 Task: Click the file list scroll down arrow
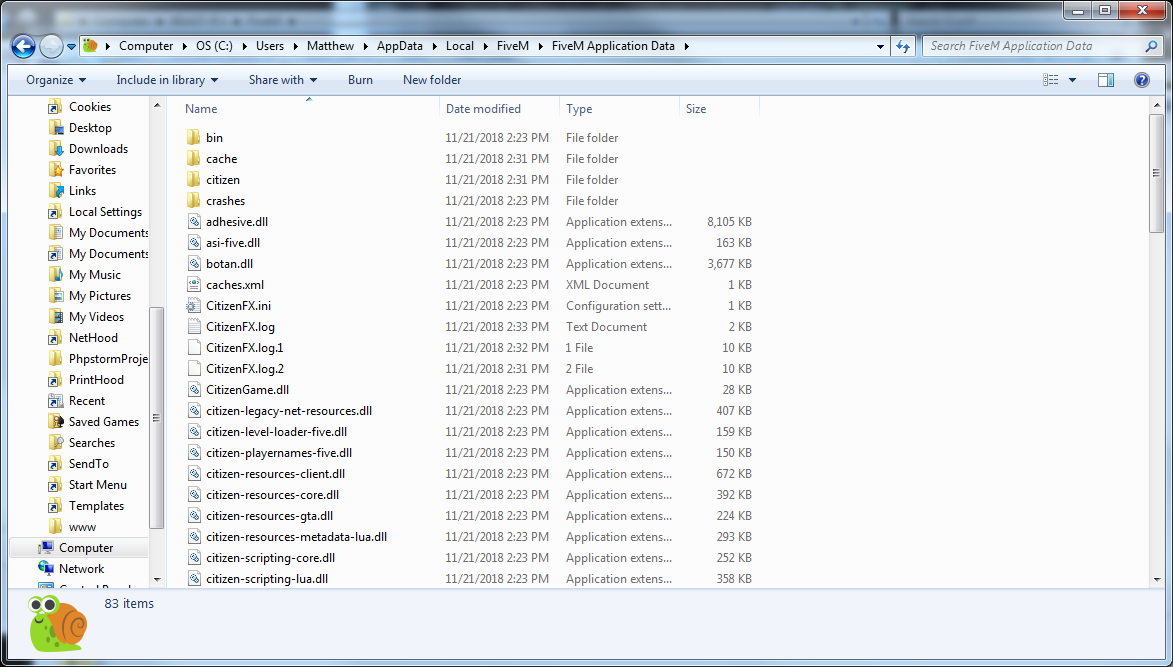pyautogui.click(x=1157, y=580)
